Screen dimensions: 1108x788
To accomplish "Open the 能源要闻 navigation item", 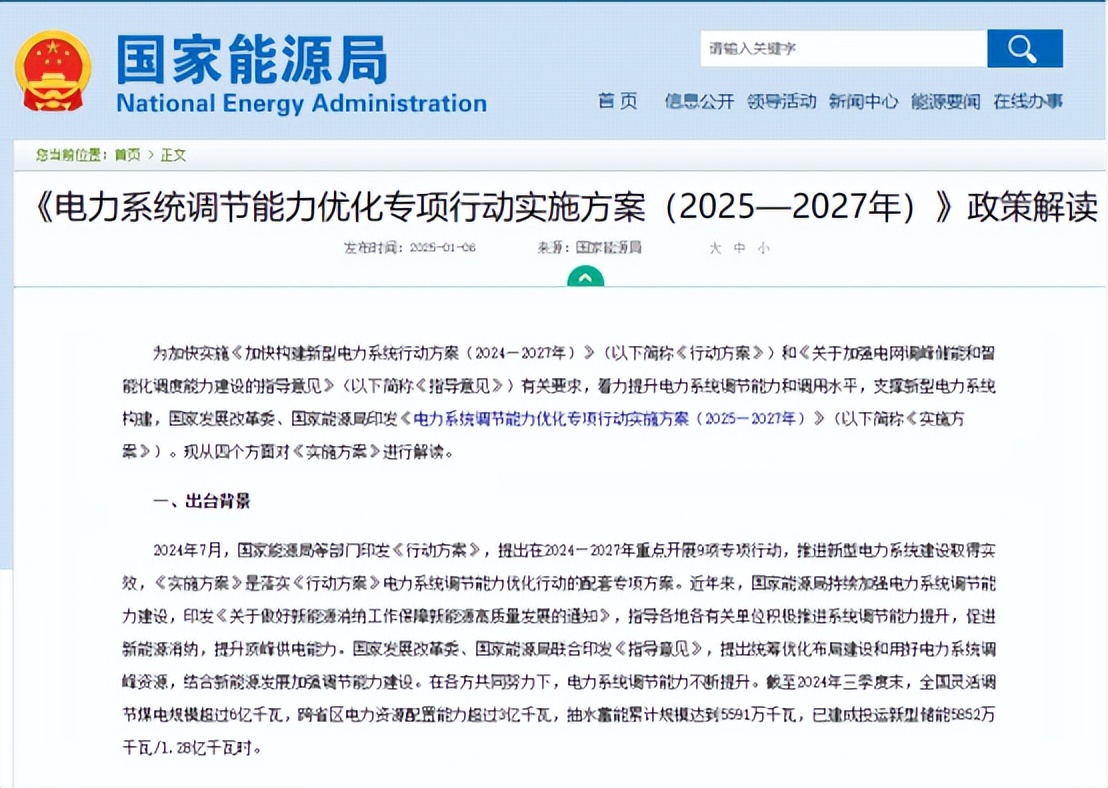I will (945, 102).
